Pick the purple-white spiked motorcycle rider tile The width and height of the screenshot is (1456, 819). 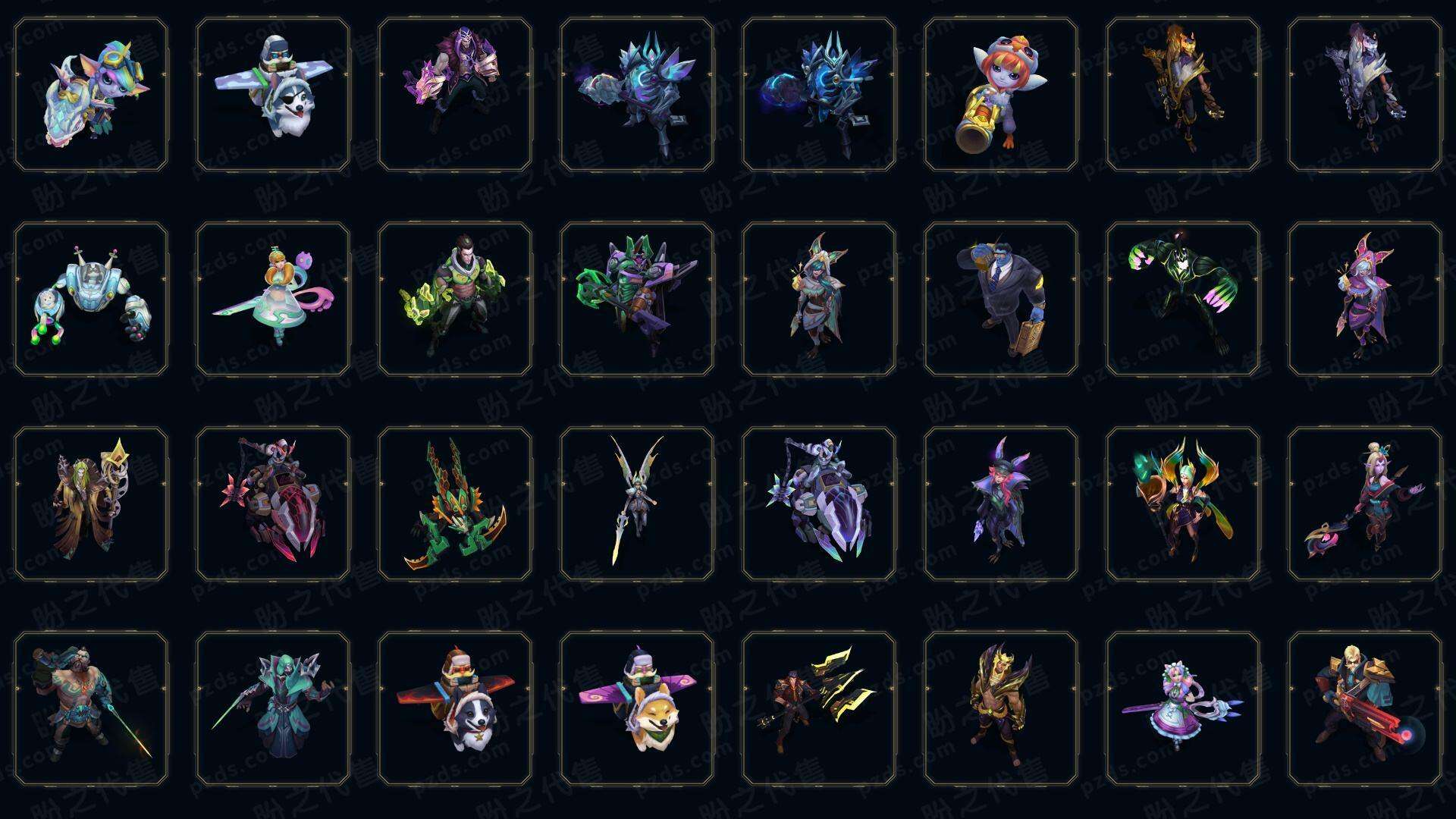click(x=819, y=504)
